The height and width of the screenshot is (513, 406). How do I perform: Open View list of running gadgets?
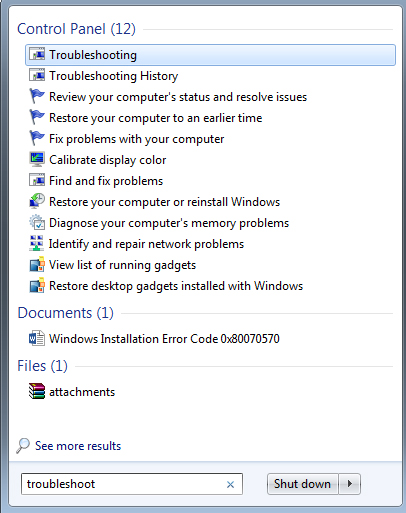[122, 265]
